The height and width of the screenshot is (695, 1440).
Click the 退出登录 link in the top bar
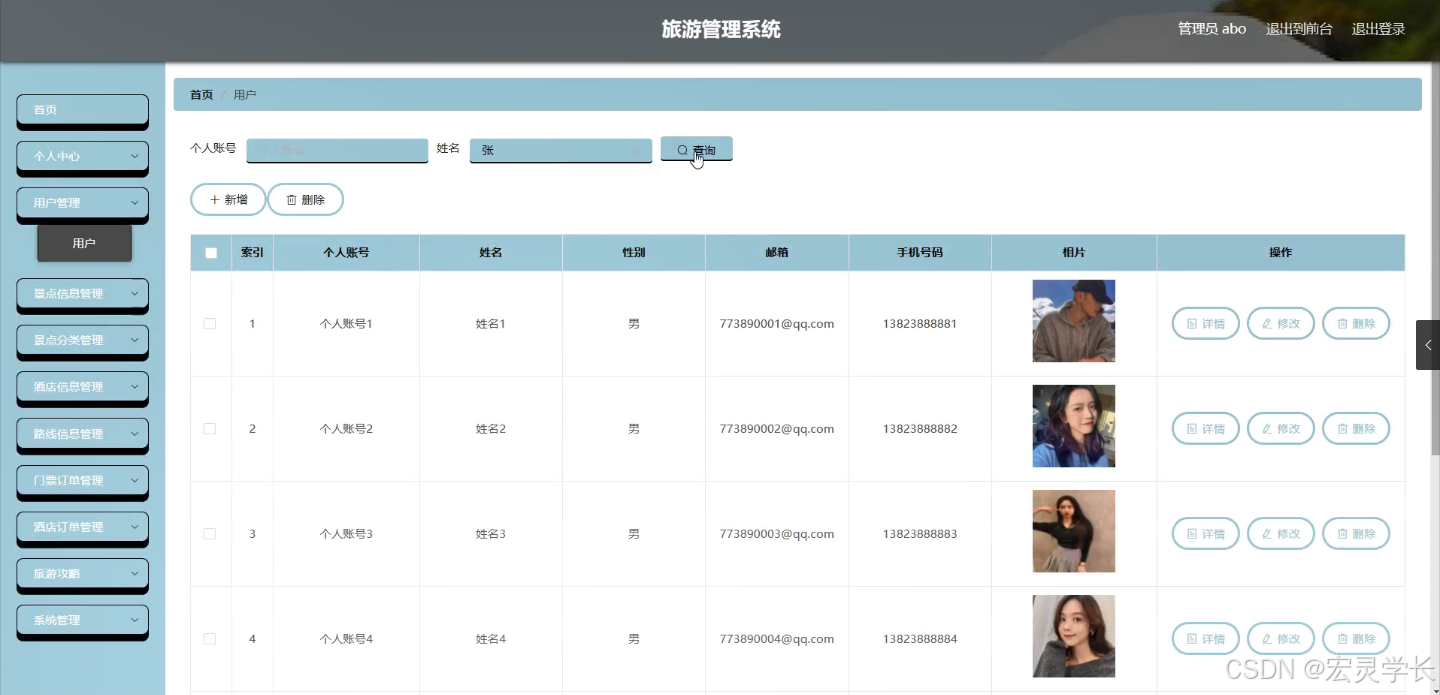point(1378,29)
